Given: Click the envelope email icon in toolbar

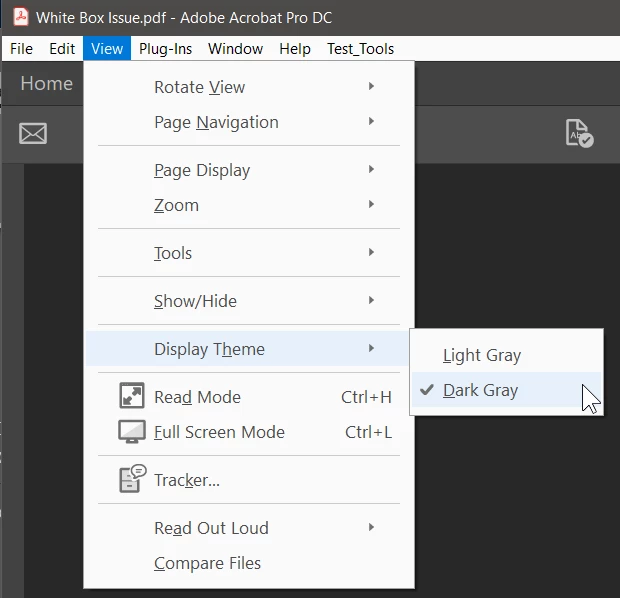Looking at the screenshot, I should pyautogui.click(x=33, y=133).
